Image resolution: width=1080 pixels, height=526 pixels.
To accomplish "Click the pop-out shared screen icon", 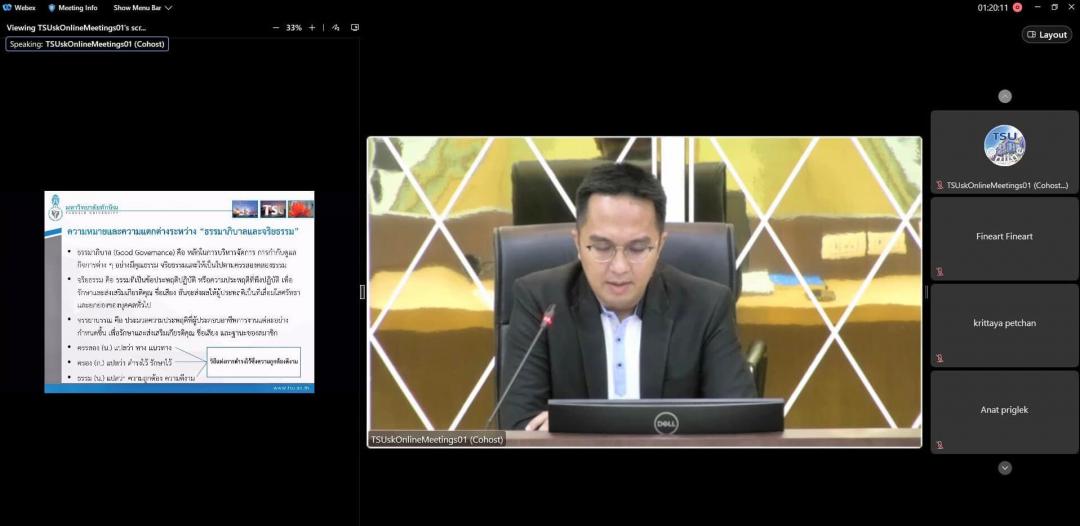I will pos(354,28).
